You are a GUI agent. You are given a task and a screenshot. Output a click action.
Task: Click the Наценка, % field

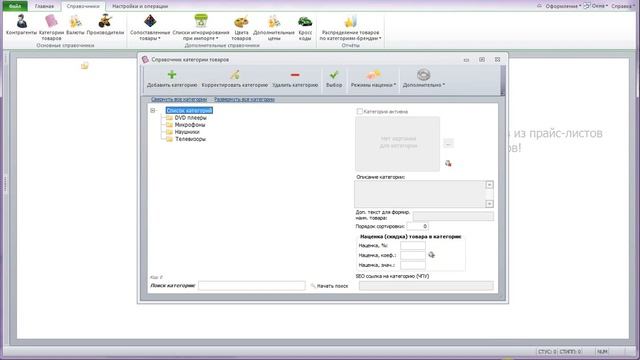(x=413, y=245)
